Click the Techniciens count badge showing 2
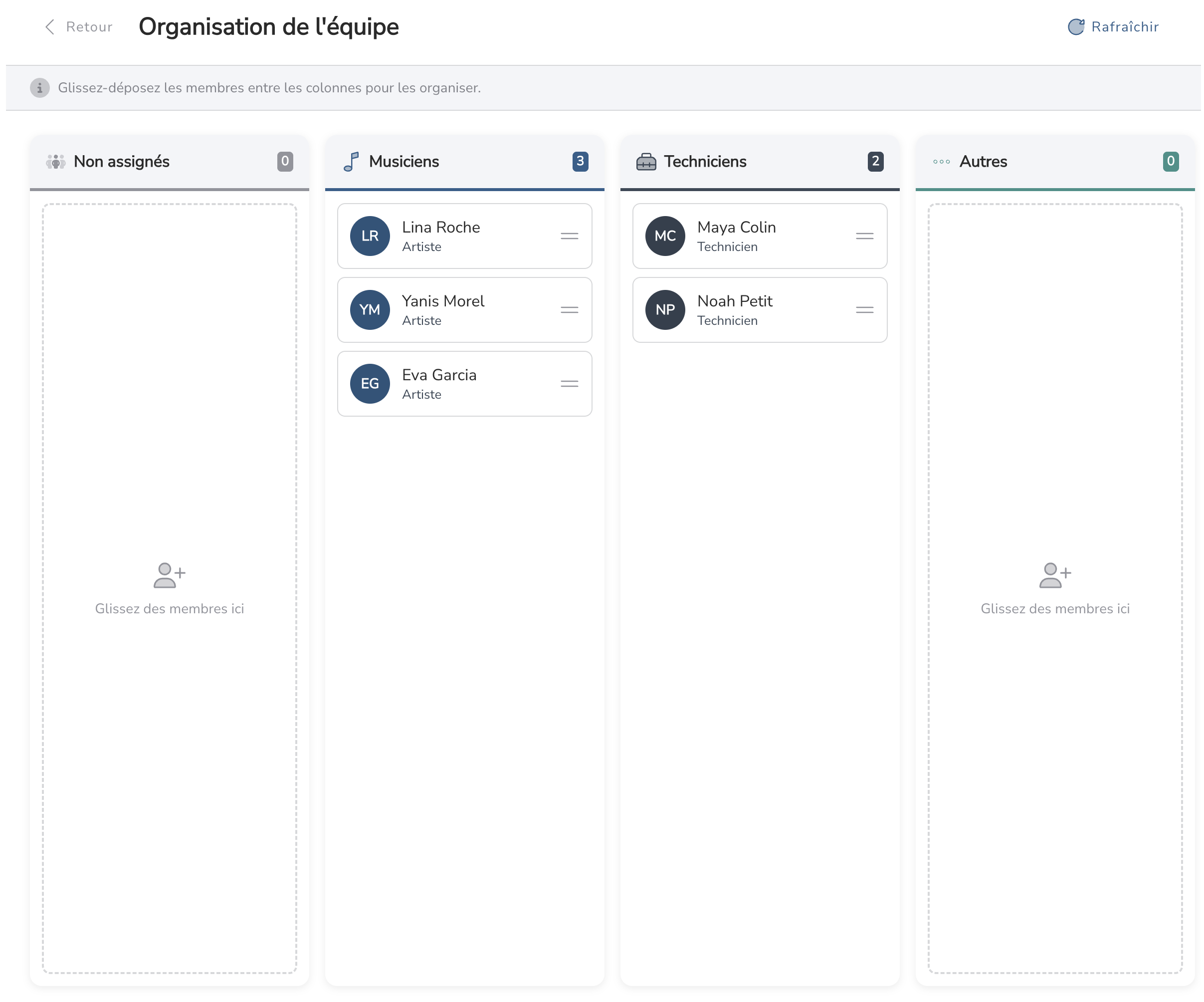The image size is (1204, 1002). (x=875, y=162)
